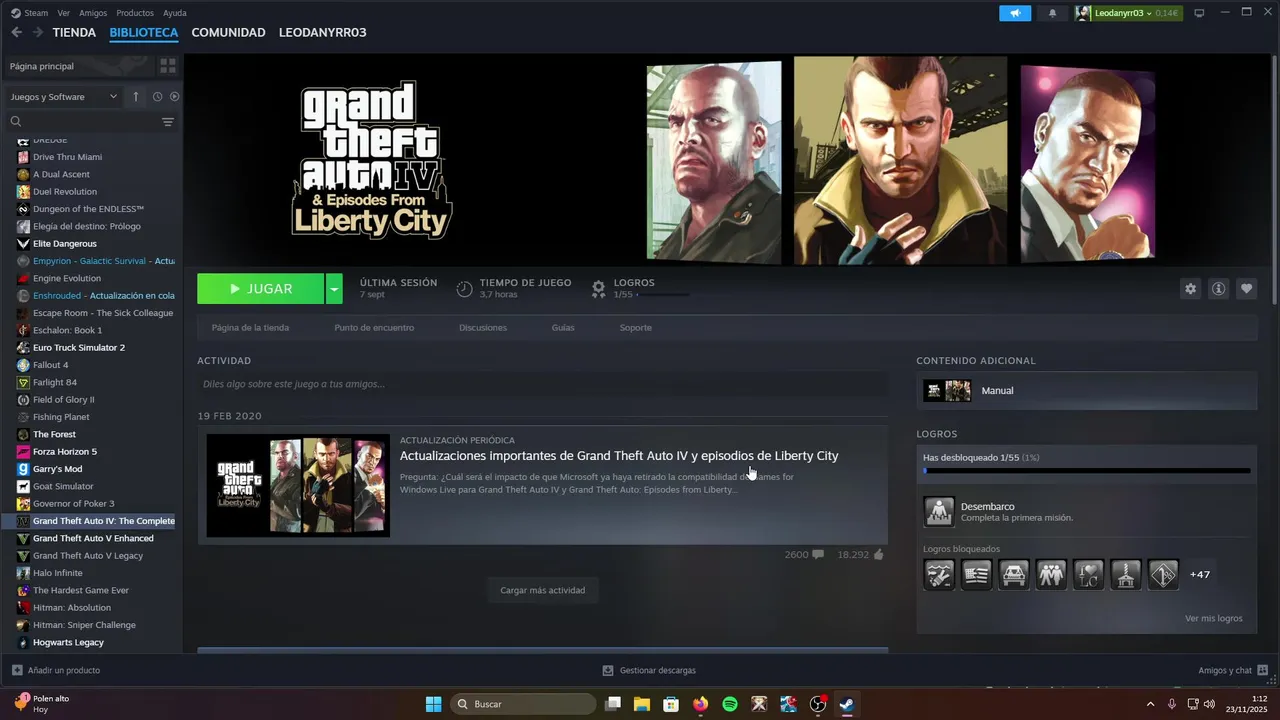Expand the Juegos y Software dropdown
Viewport: 1280px width, 720px height.
(64, 97)
